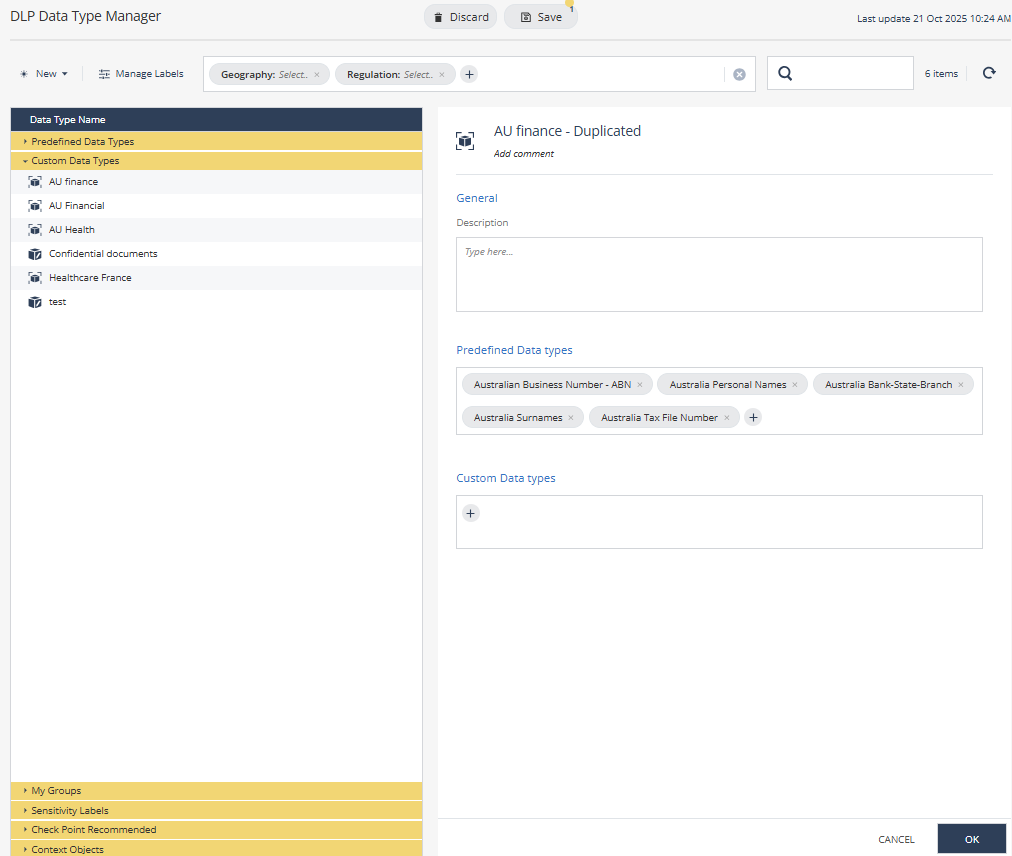The image size is (1012, 856).
Task: Select Healthcare France in the list
Action: (x=90, y=278)
